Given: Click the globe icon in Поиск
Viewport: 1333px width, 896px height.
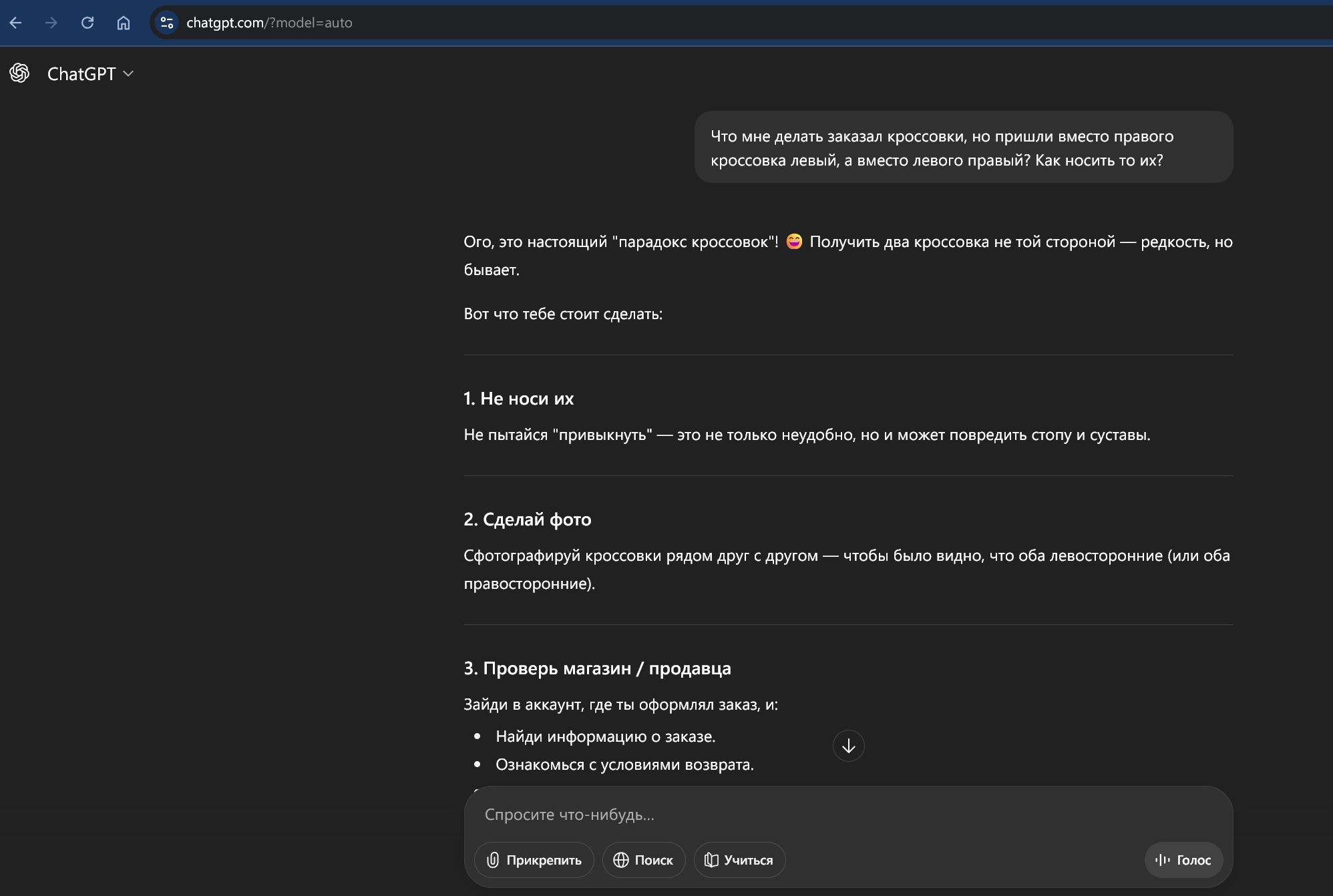Looking at the screenshot, I should point(621,860).
